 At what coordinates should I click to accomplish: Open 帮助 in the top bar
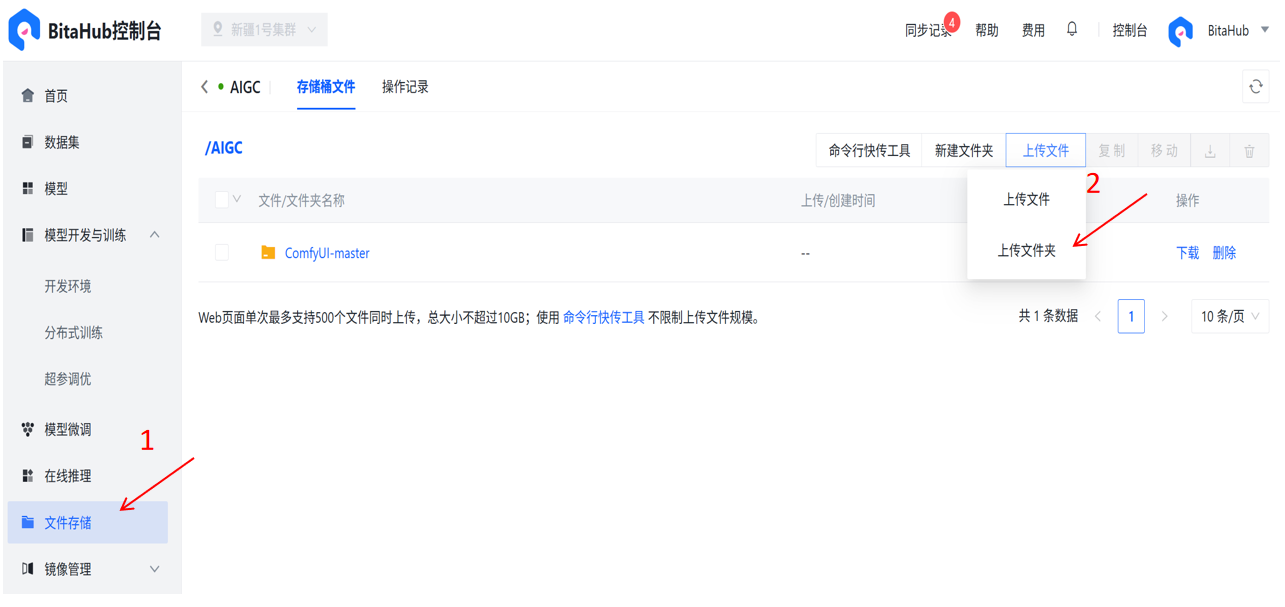coord(987,31)
